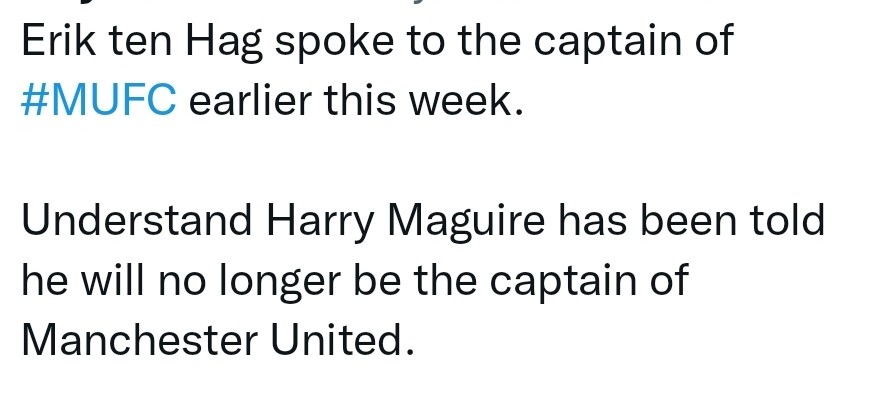Click the words Manchester United
Image resolution: width=870 pixels, height=418 pixels.
click(218, 340)
